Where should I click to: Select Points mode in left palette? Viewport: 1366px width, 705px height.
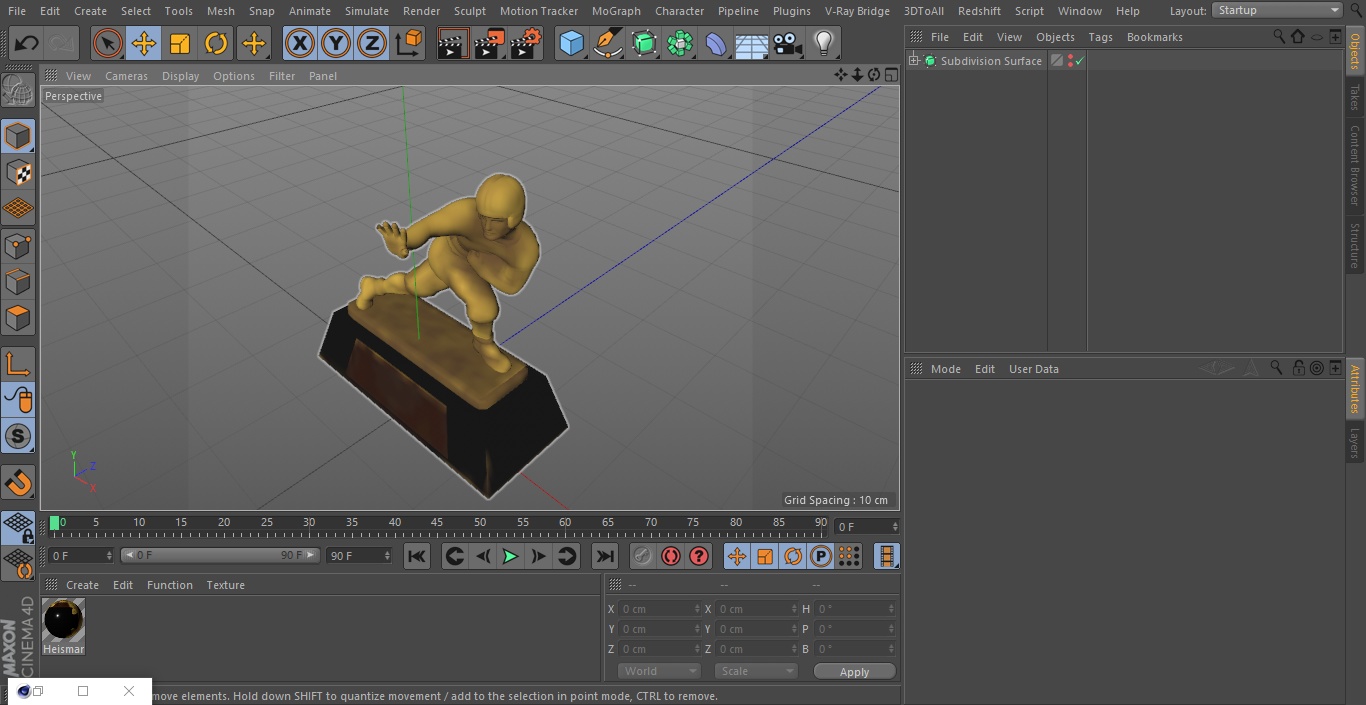[18, 246]
